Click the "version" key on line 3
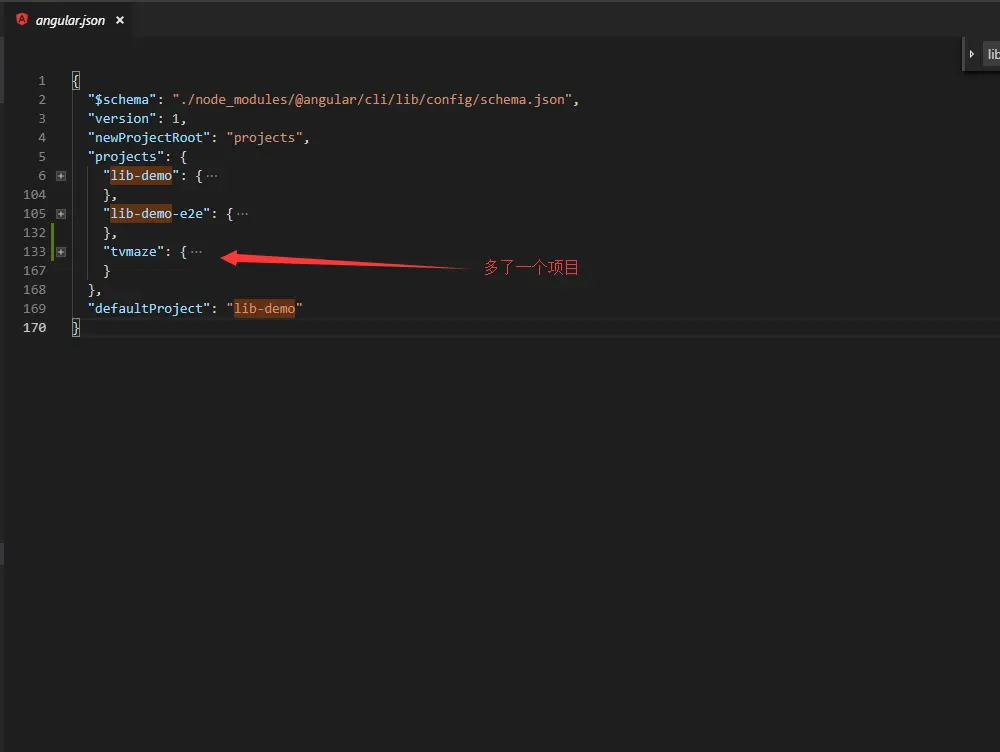This screenshot has height=752, width=1000. click(x=122, y=119)
